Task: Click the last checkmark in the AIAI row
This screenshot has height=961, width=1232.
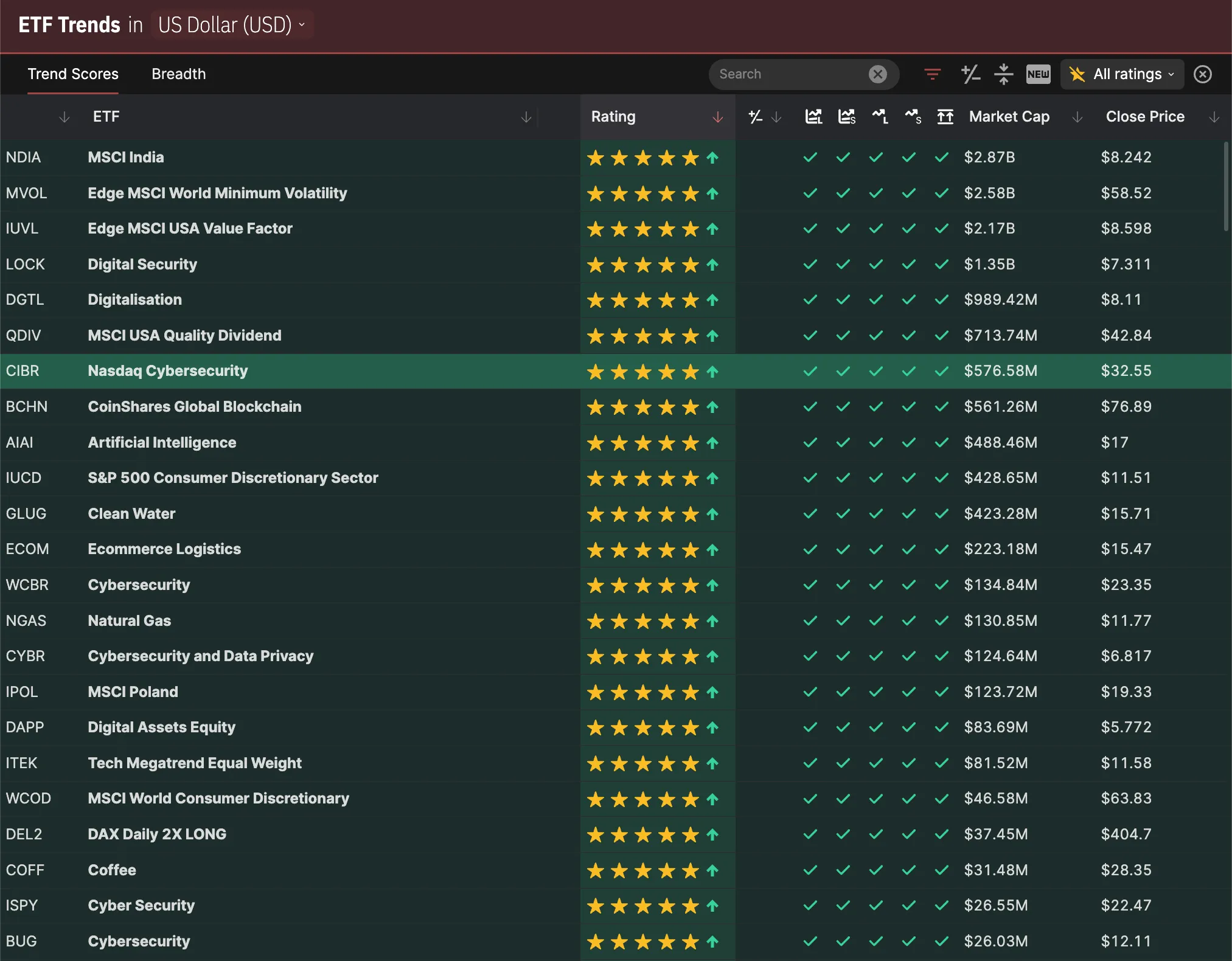Action: click(x=942, y=443)
